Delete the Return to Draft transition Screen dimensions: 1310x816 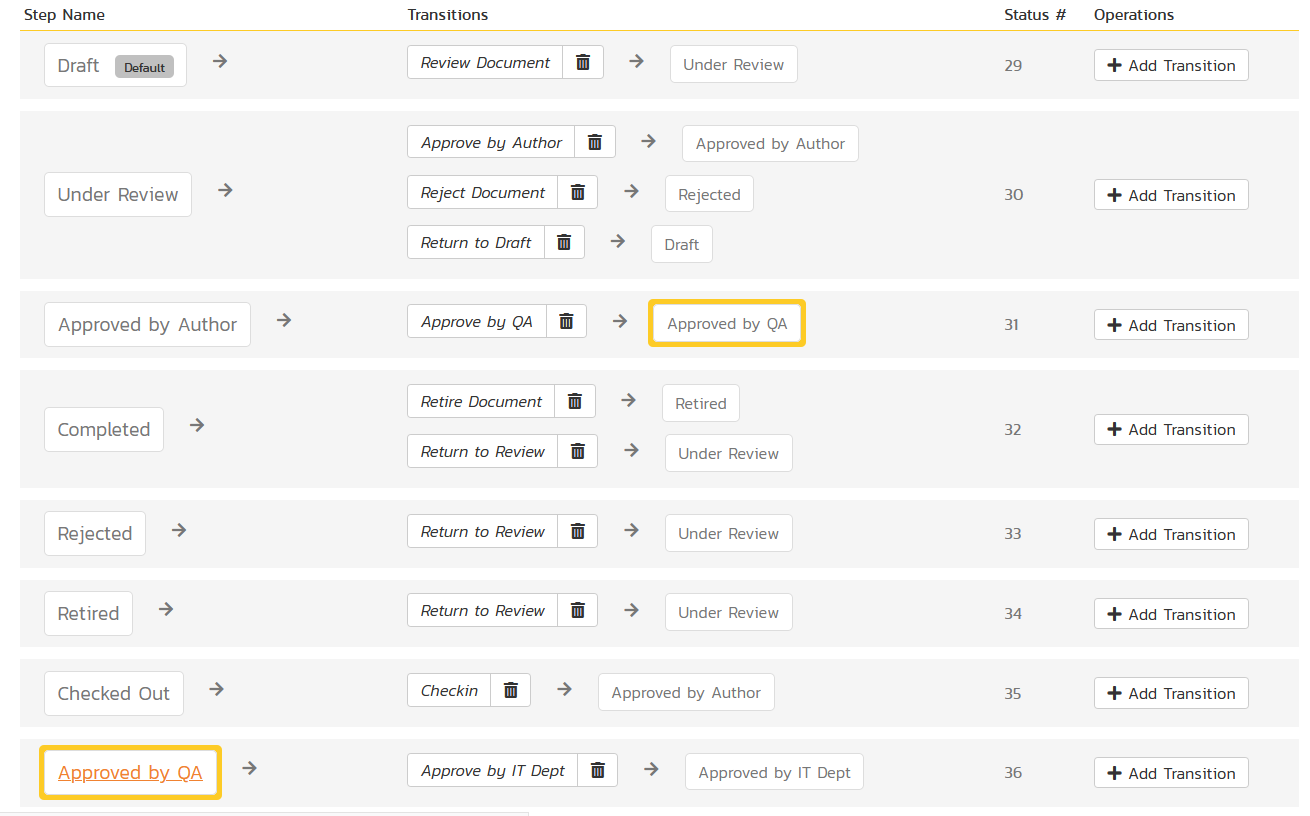(564, 242)
